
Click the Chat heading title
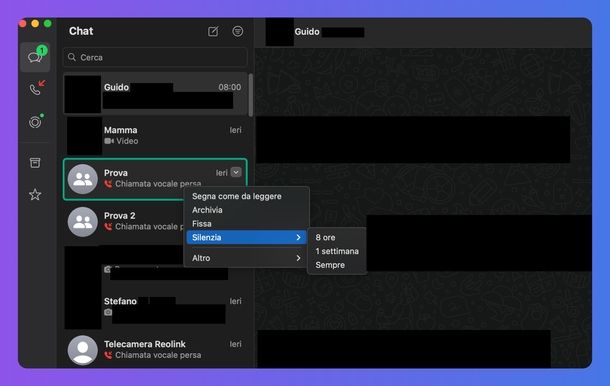(x=81, y=31)
